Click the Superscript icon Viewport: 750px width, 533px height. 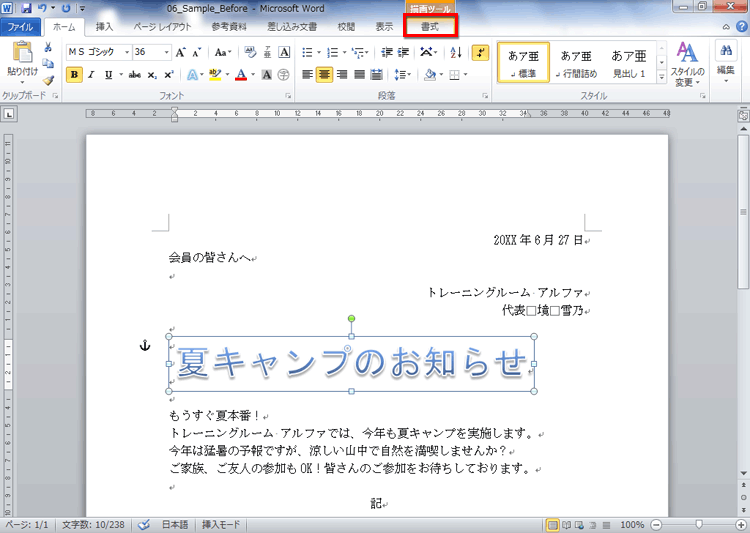coord(168,75)
